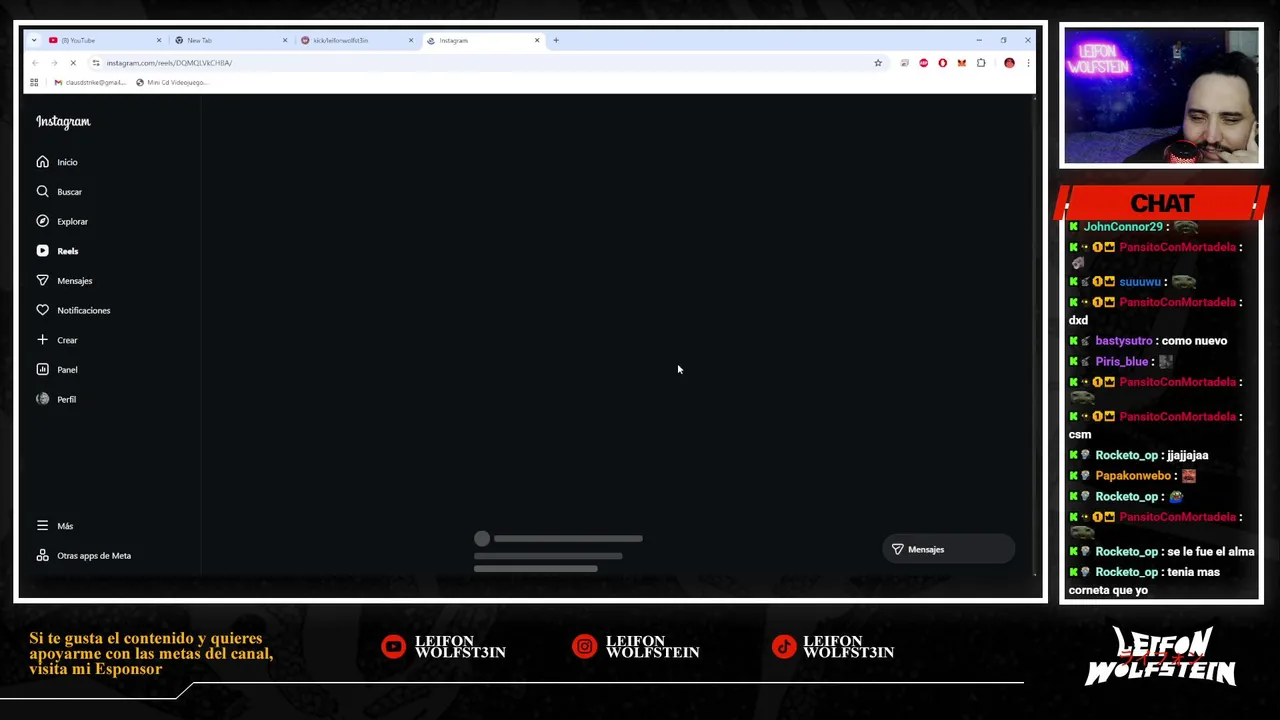
Task: Open the tab search dropdown arrow
Action: [x=34, y=40]
